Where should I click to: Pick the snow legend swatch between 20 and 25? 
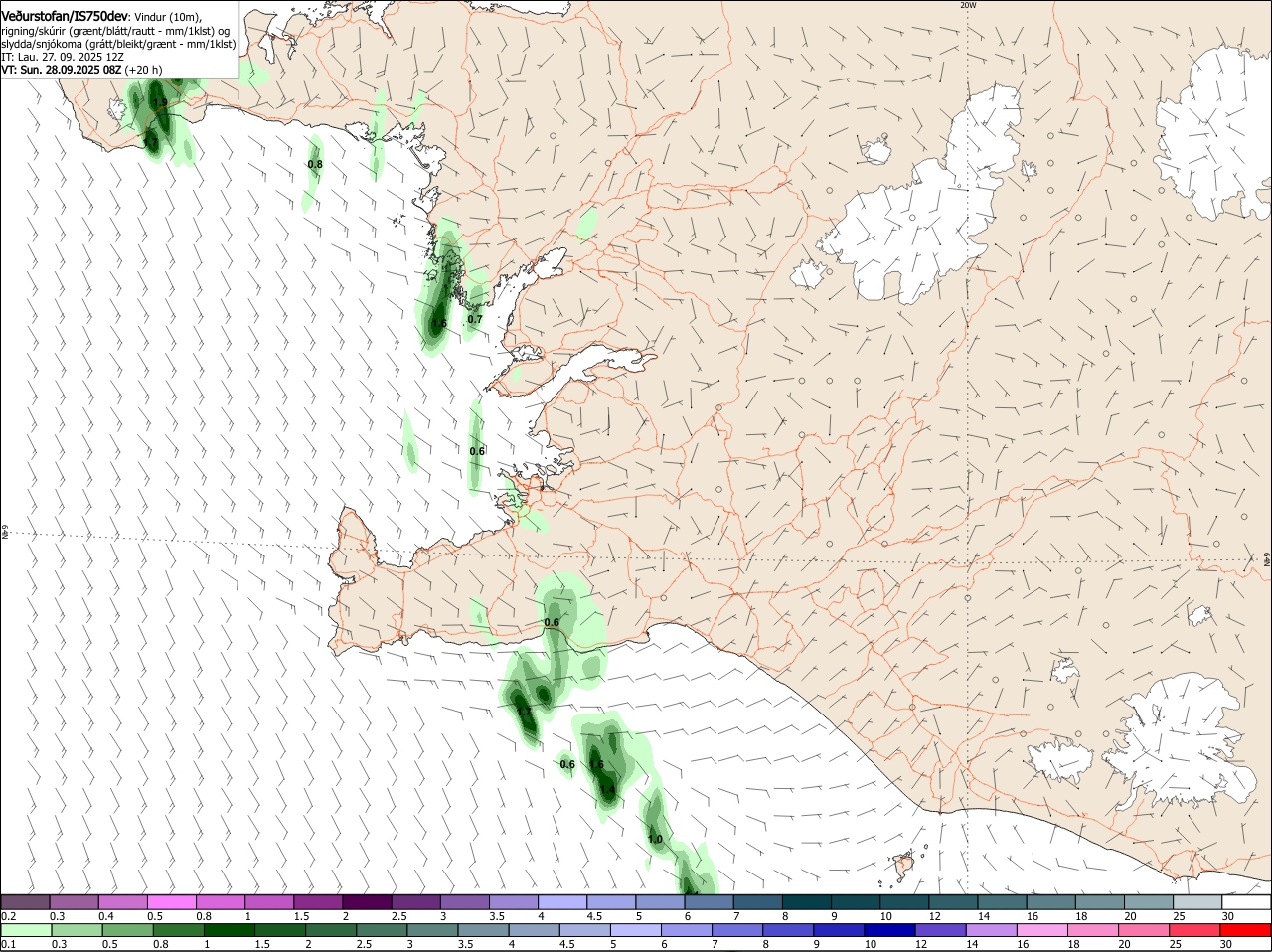[1151, 902]
